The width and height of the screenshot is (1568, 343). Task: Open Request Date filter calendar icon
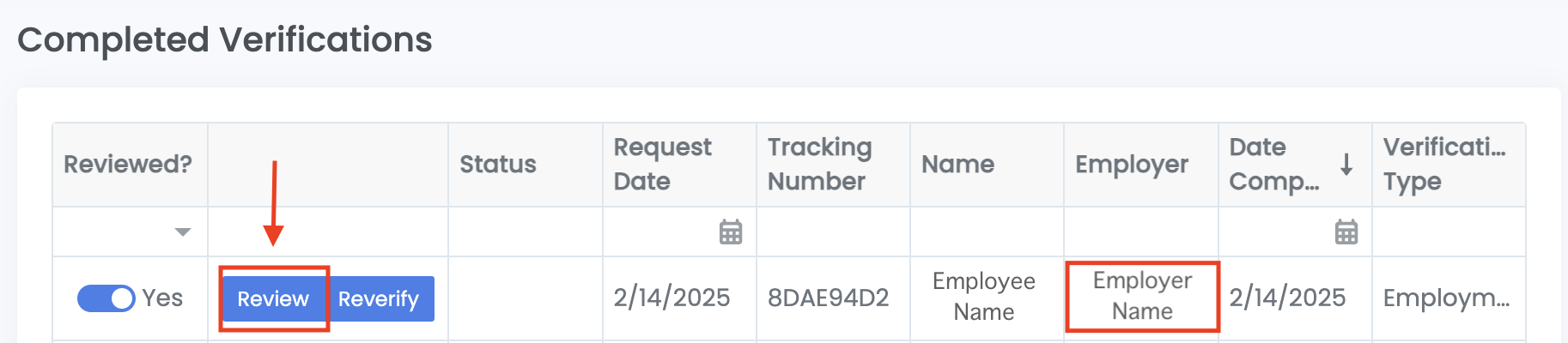(x=730, y=232)
